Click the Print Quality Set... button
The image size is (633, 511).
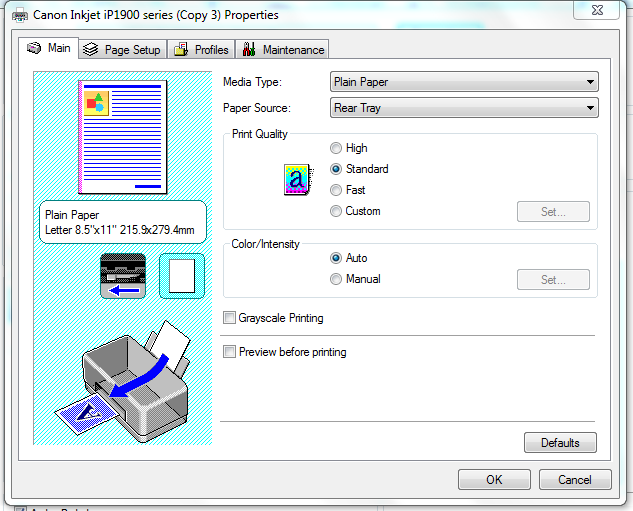click(x=553, y=212)
